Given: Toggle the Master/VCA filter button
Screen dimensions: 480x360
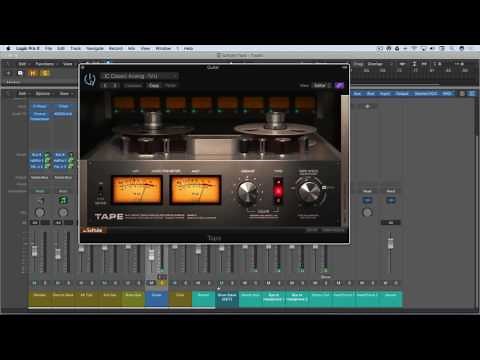Looking at the screenshot, I should pyautogui.click(x=426, y=94).
